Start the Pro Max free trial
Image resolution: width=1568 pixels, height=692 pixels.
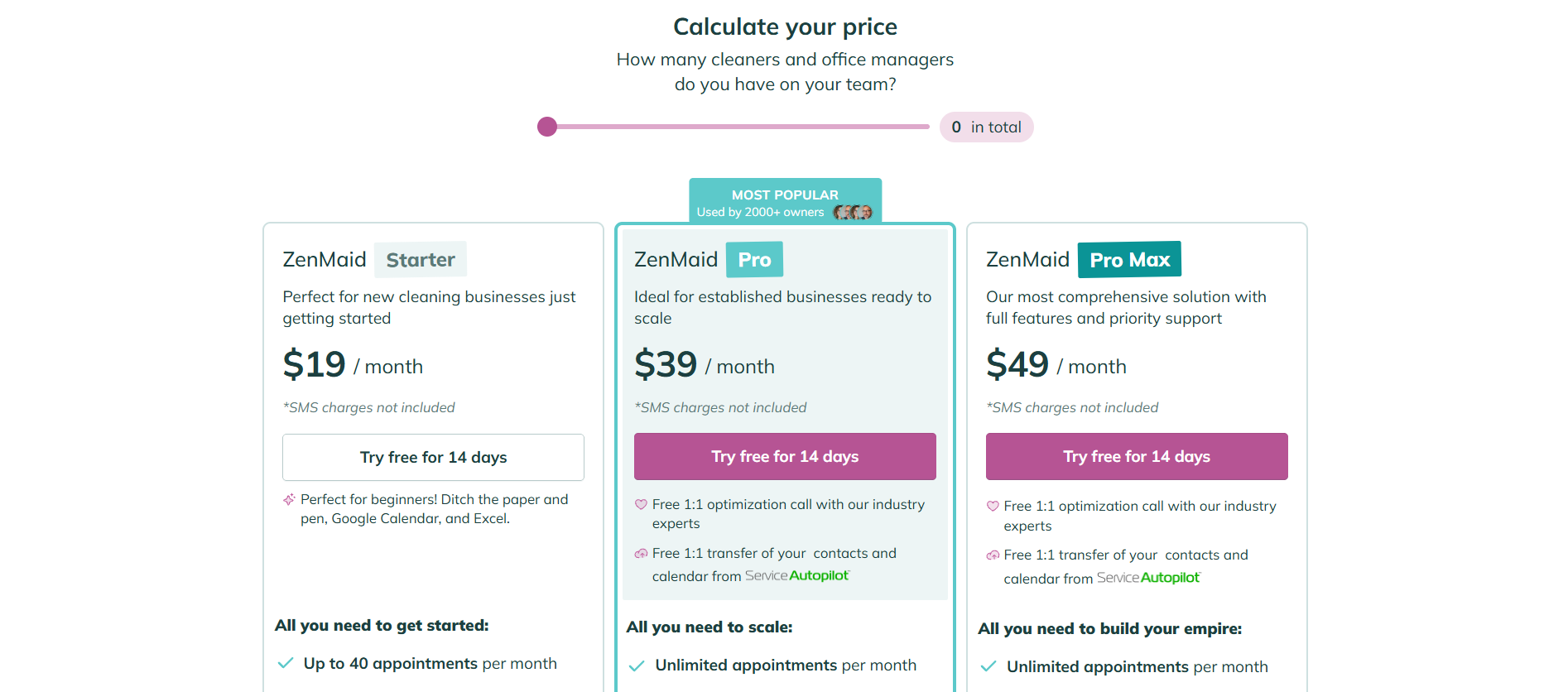(x=1136, y=456)
